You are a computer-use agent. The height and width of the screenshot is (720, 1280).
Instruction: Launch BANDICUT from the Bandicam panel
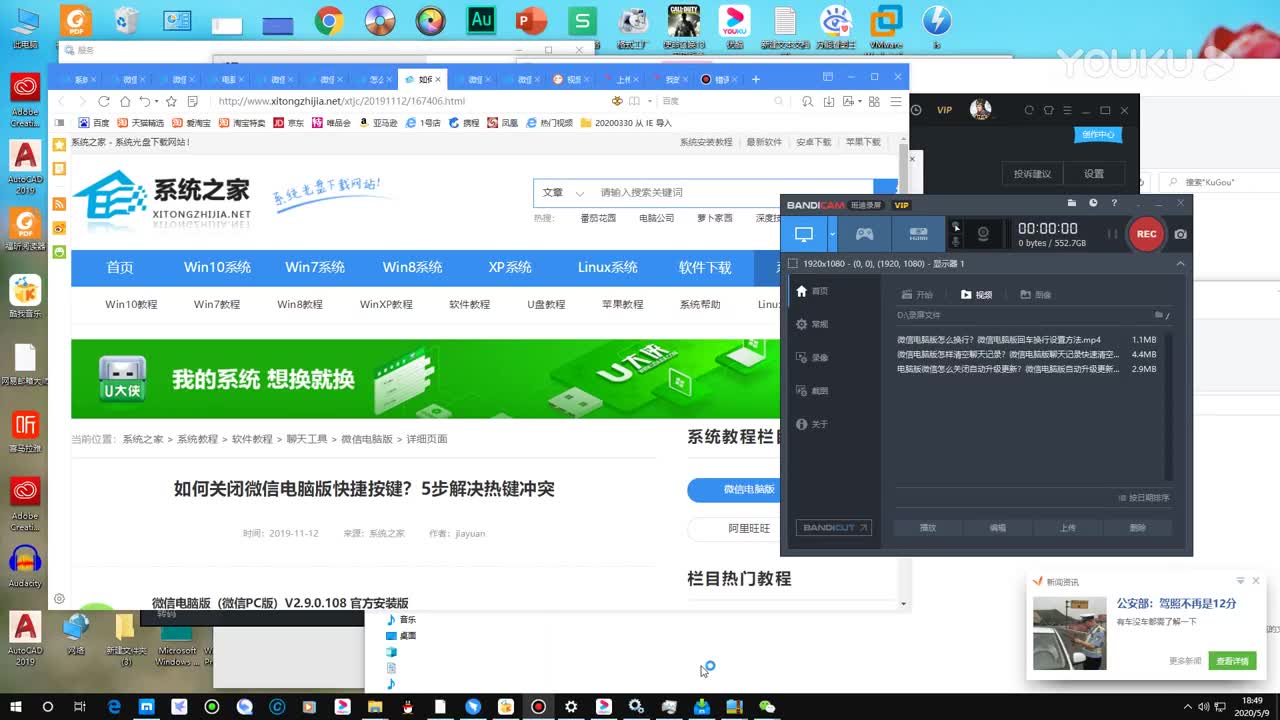point(835,527)
